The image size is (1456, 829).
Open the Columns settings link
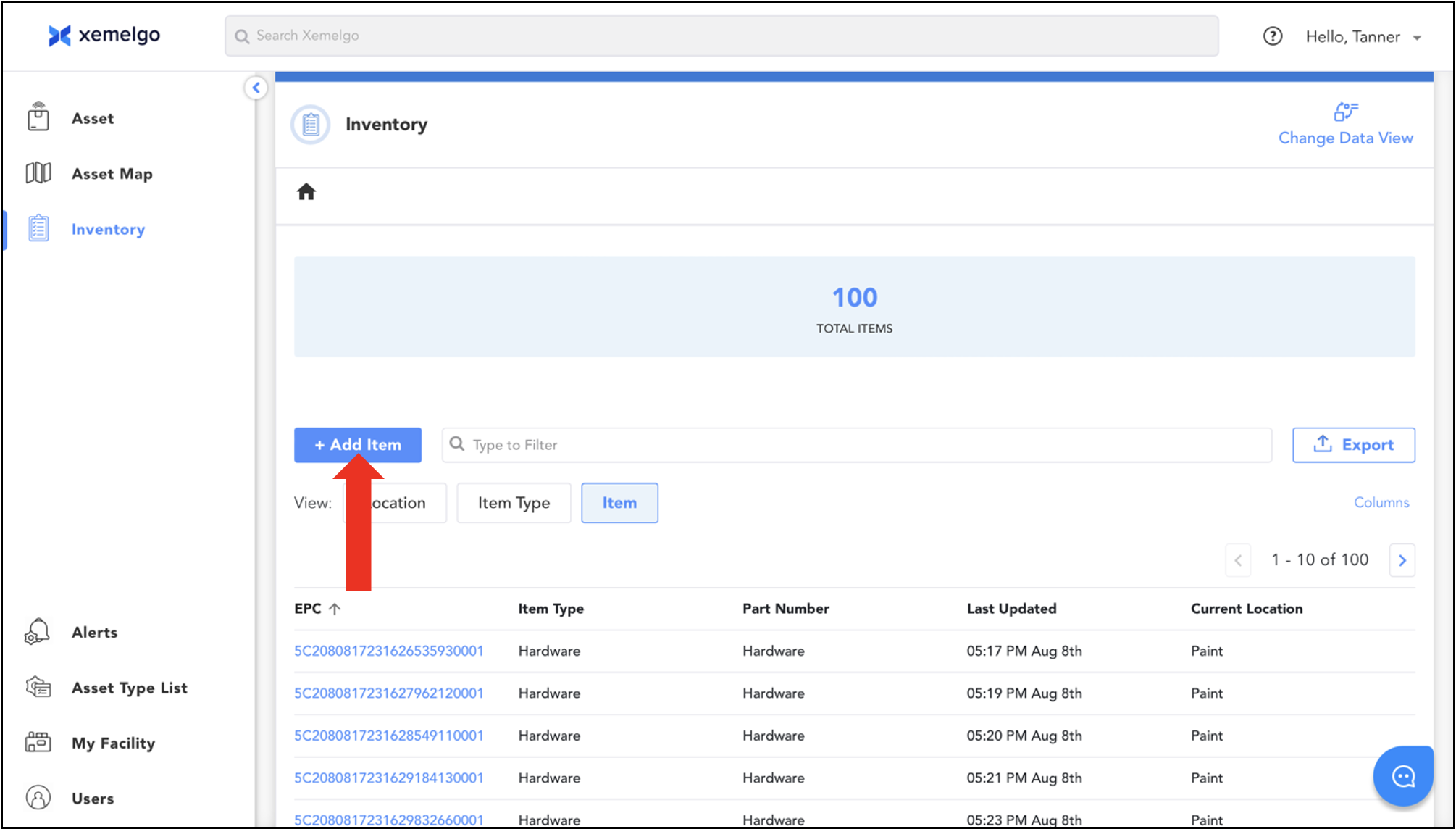tap(1381, 502)
